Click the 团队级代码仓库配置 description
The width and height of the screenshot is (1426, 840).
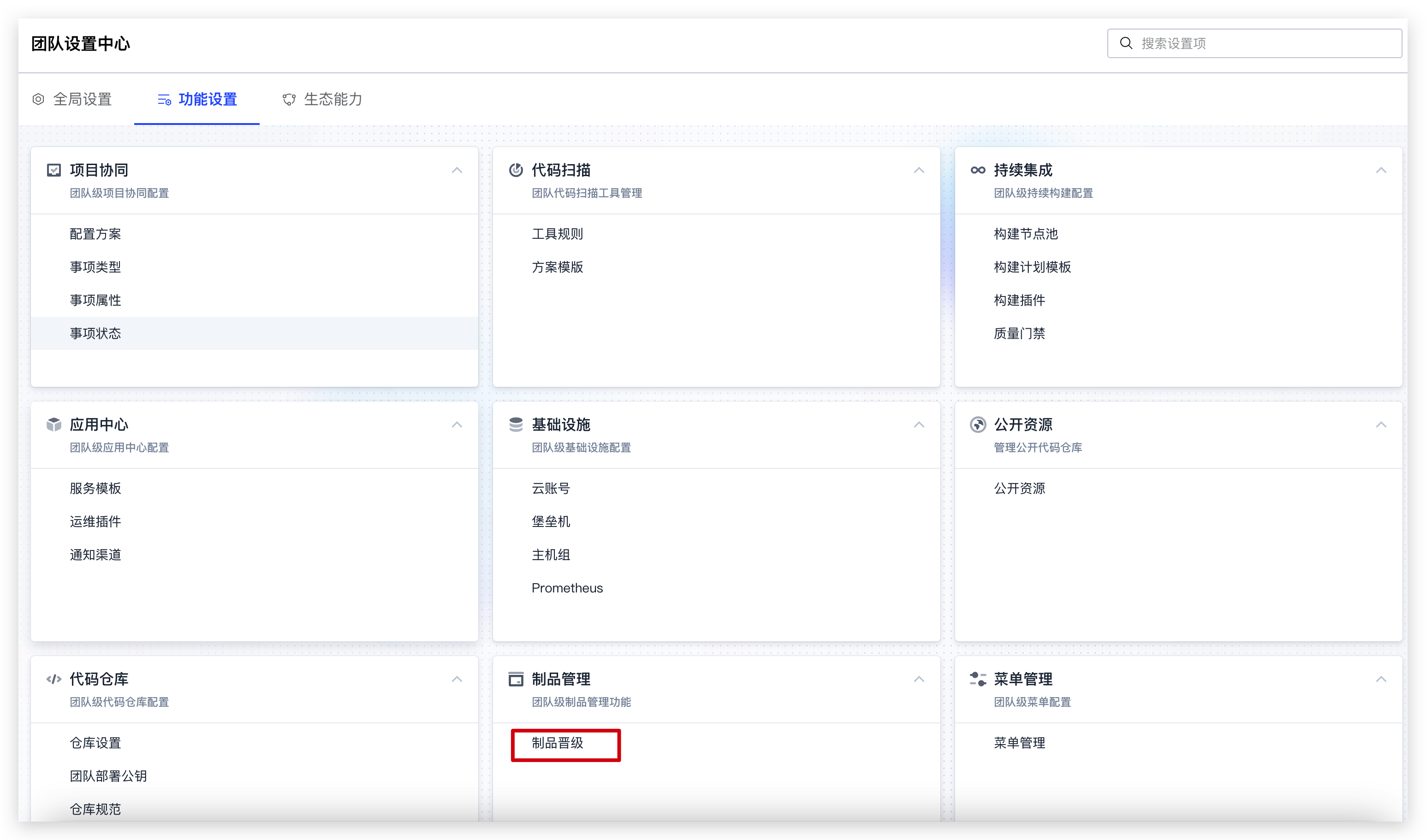coord(119,702)
